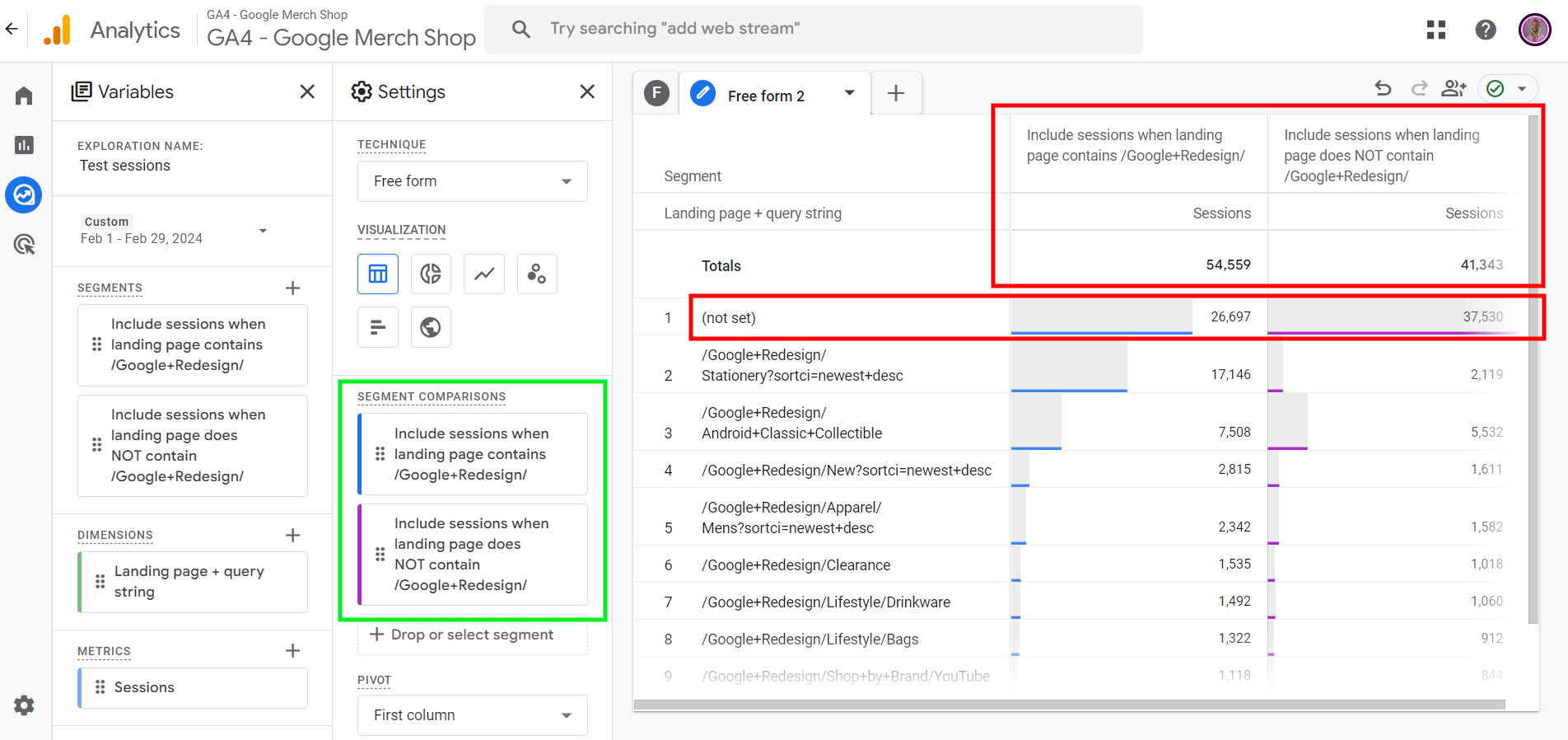Expand the custom date range dropdown
Screen dimensions: 1568x740
(263, 231)
